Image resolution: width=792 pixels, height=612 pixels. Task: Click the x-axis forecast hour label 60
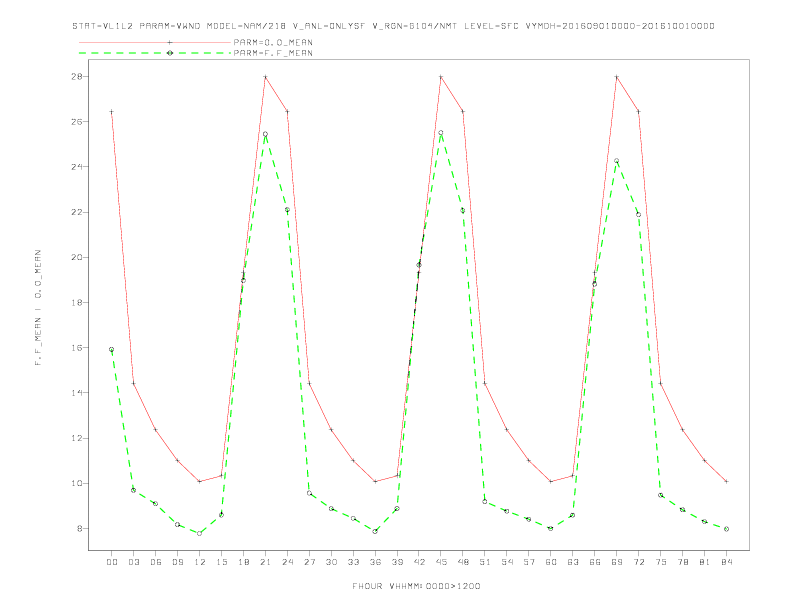point(551,562)
